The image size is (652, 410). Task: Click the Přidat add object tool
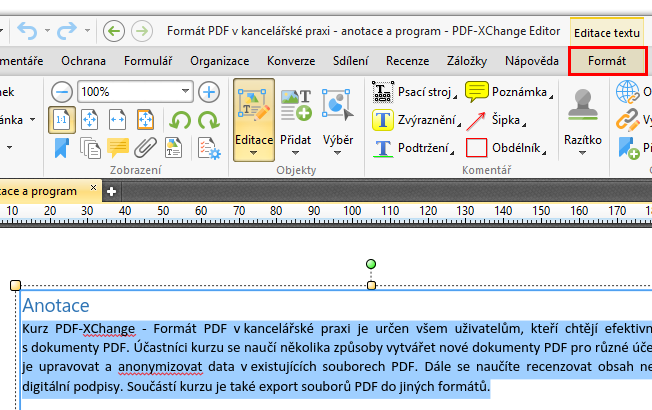[296, 114]
